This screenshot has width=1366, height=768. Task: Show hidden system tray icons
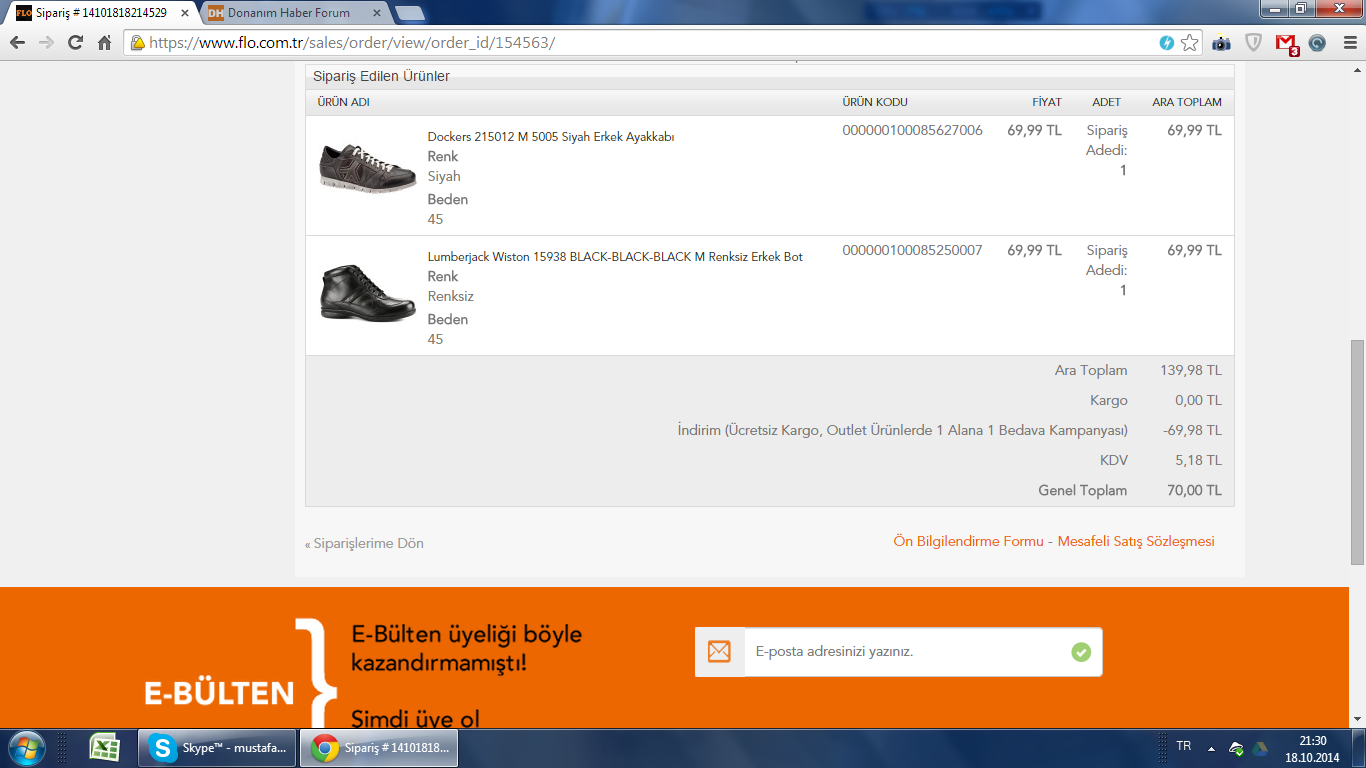[1211, 748]
